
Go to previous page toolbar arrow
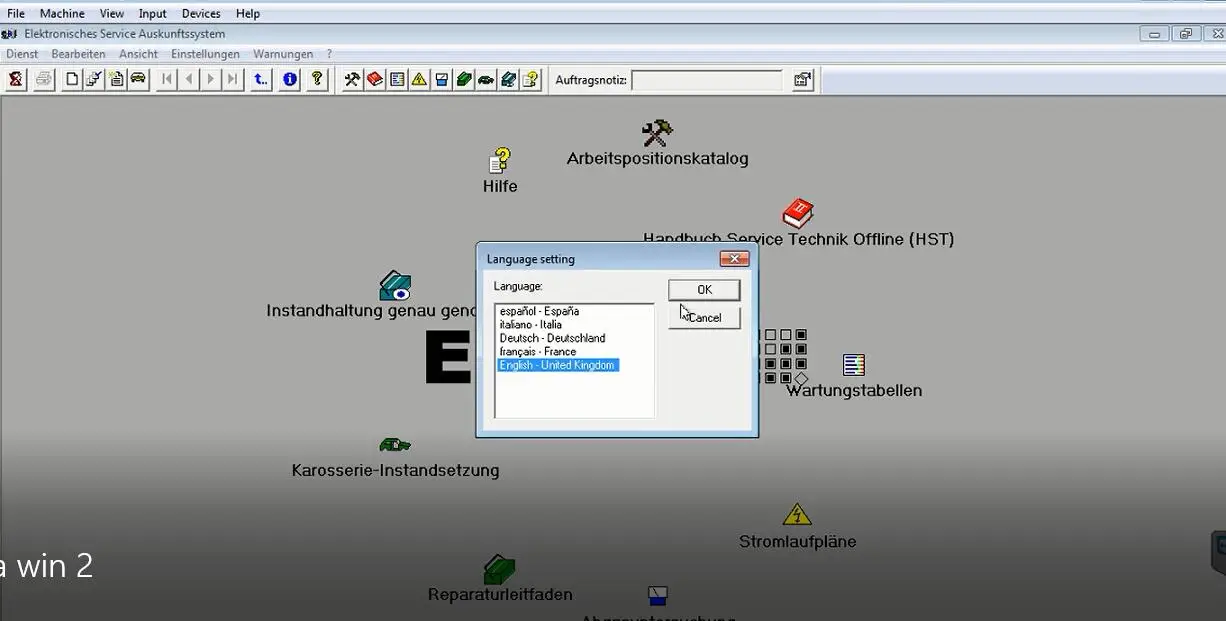click(x=189, y=79)
